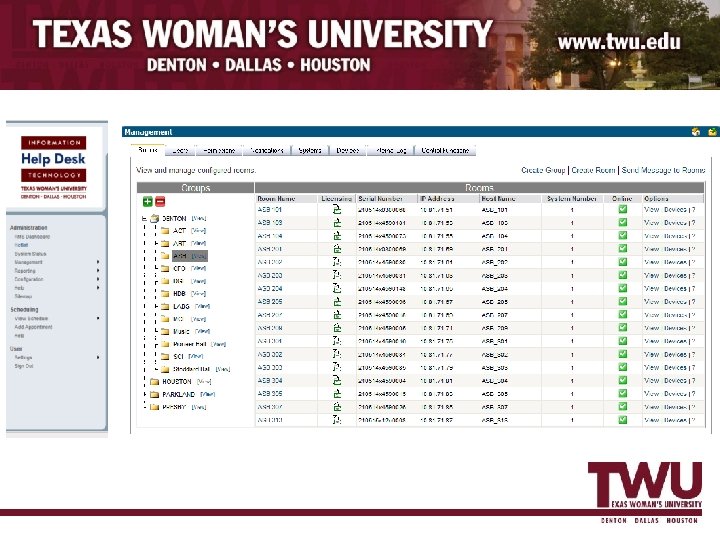Image resolution: width=720 pixels, height=540 pixels.
Task: Click the online status icon for host ASB_313
Action: click(623, 420)
